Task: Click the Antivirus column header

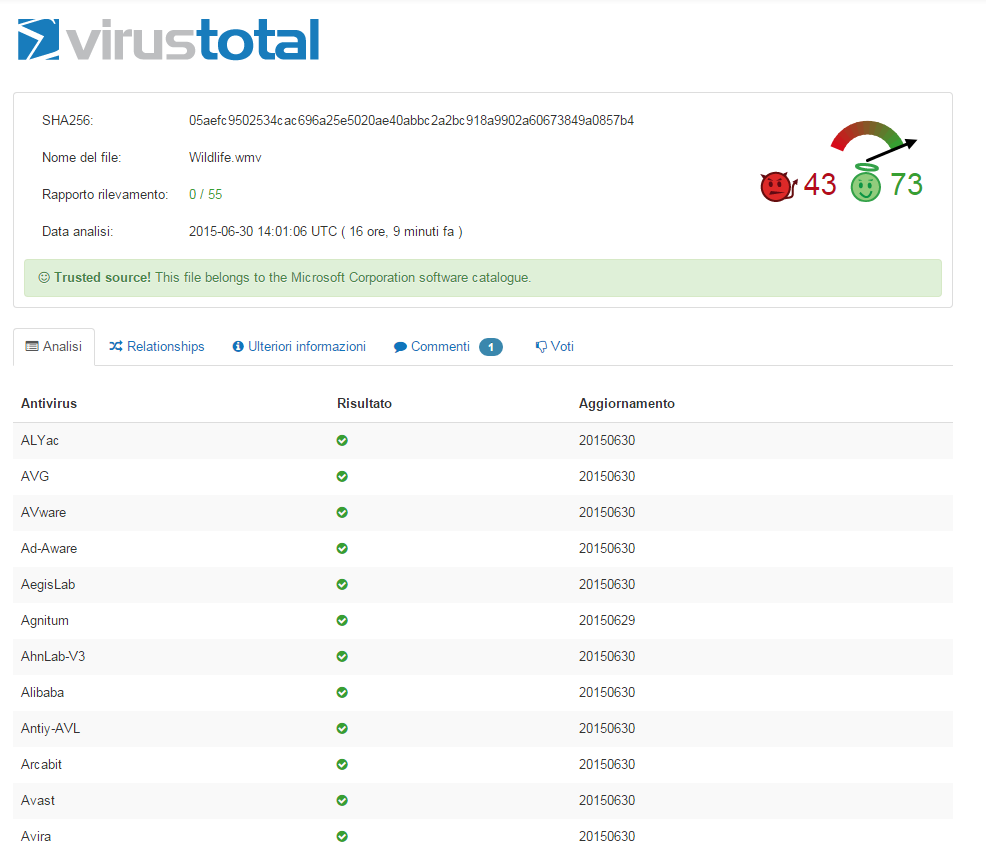Action: pyautogui.click(x=49, y=403)
